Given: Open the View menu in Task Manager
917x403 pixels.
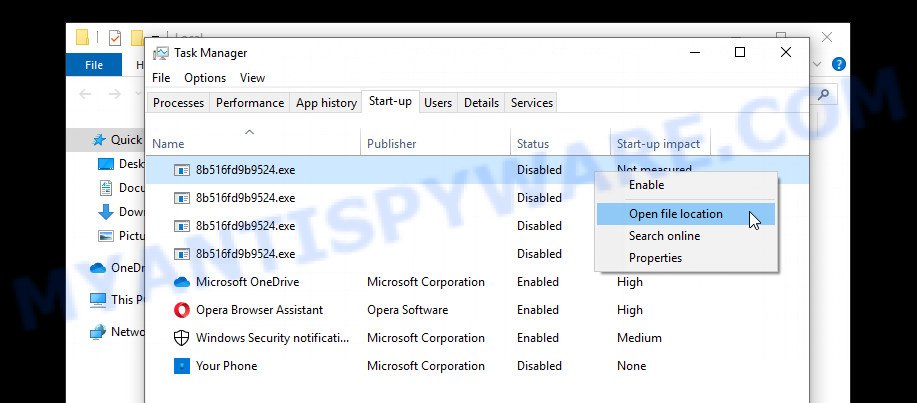Looking at the screenshot, I should [252, 78].
